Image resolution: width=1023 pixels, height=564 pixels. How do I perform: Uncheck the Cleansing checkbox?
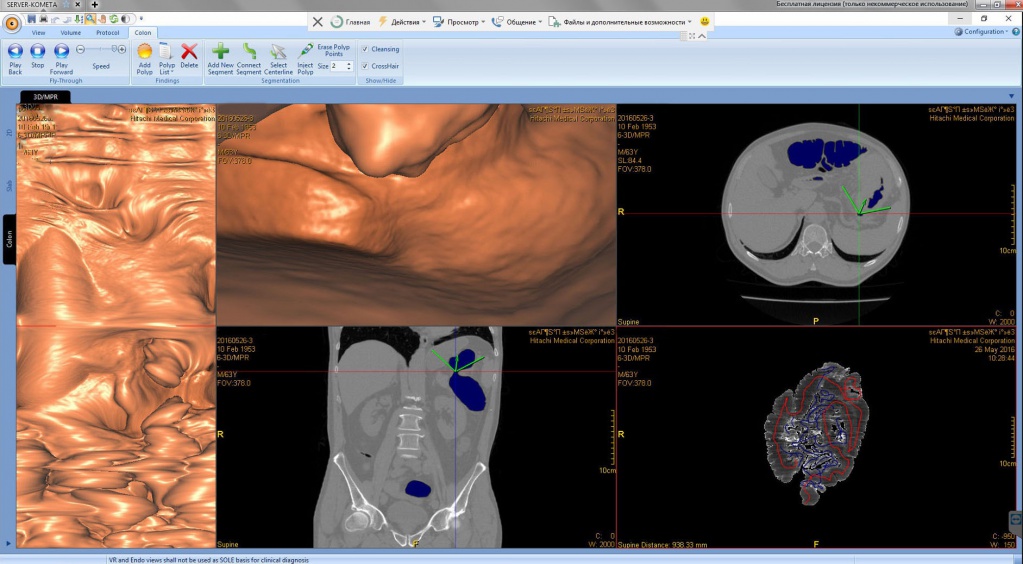366,49
